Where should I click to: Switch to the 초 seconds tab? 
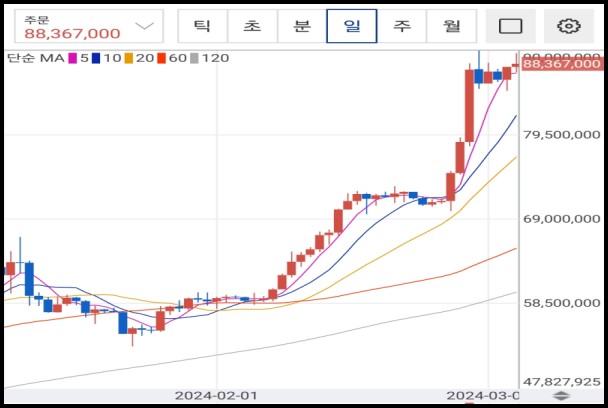click(252, 26)
